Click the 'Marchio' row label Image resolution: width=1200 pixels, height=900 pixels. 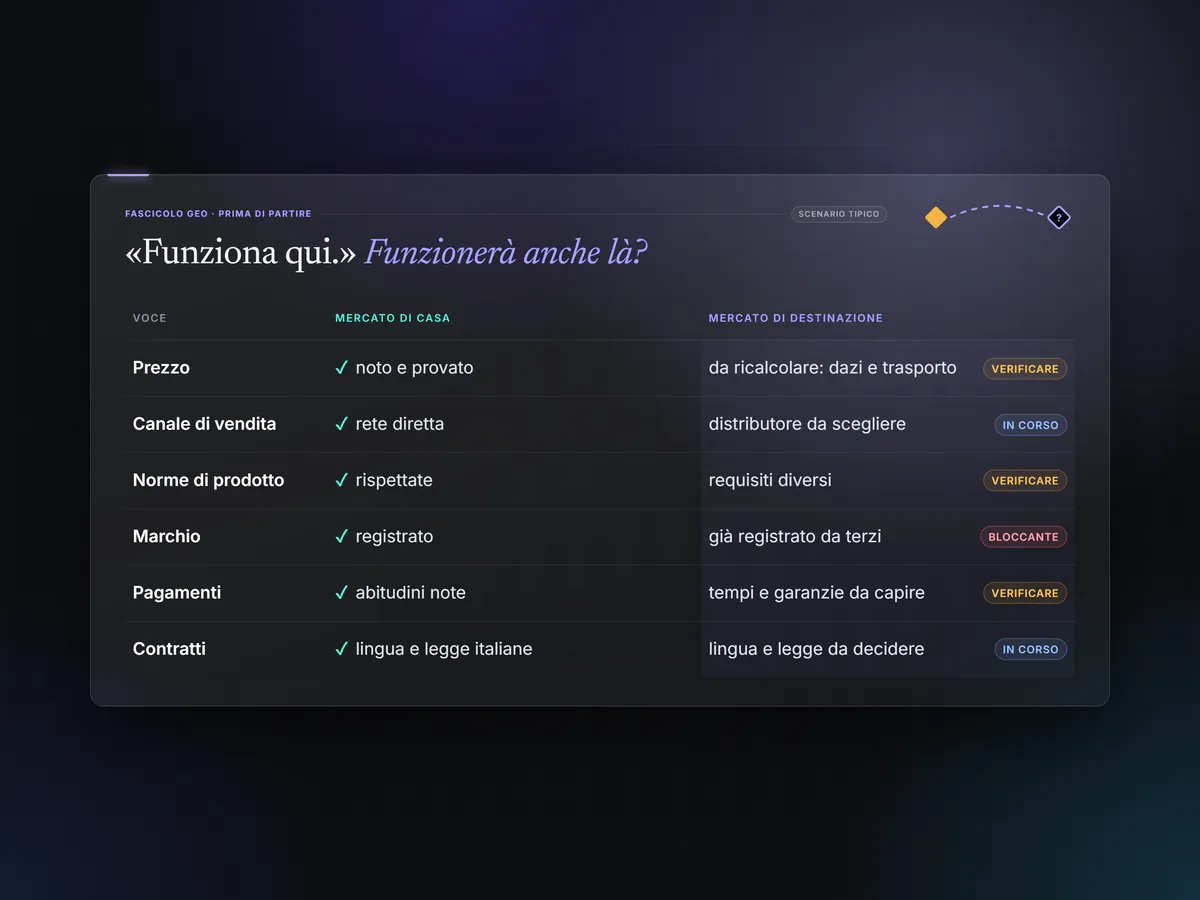[x=166, y=536]
